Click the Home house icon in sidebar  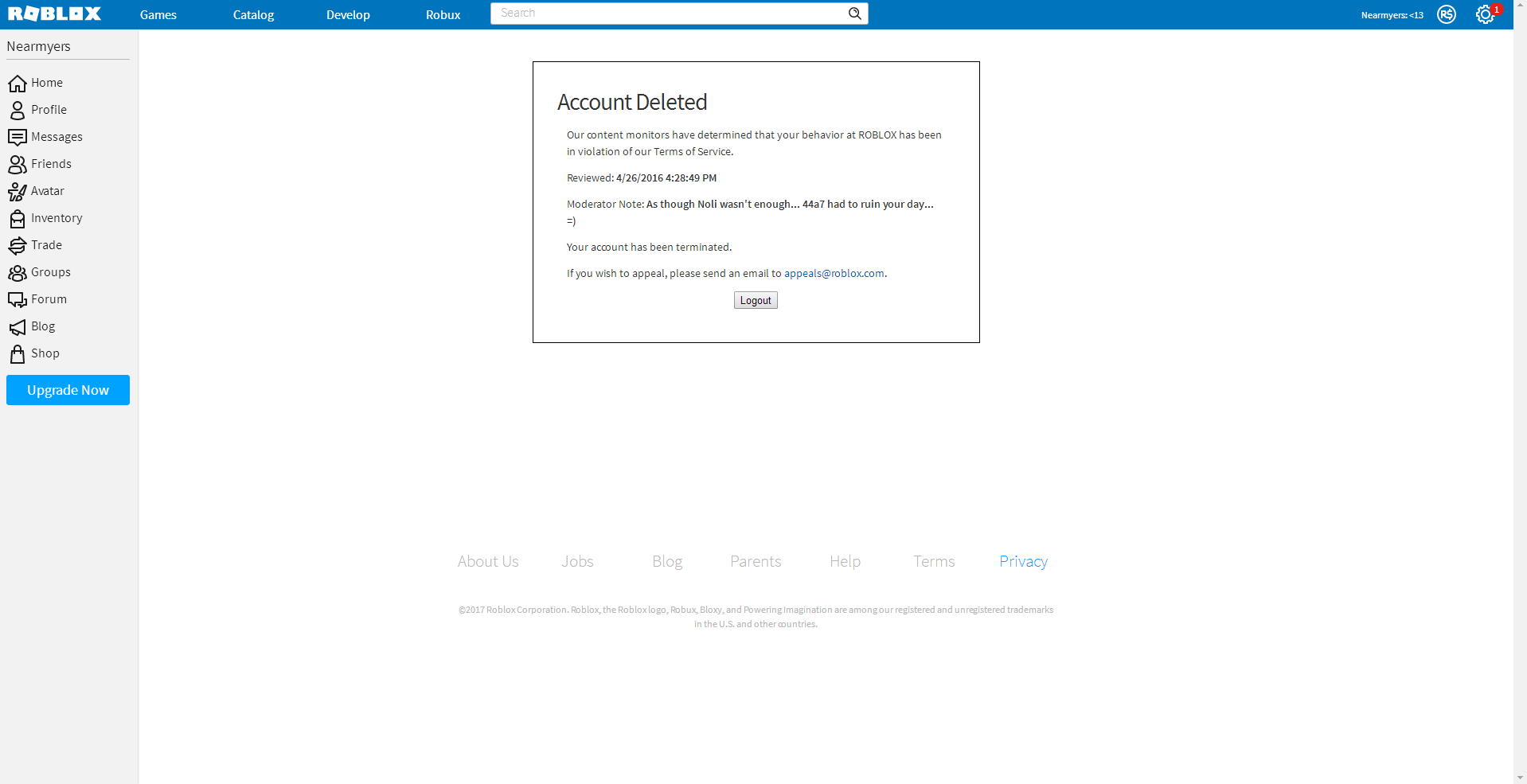17,84
